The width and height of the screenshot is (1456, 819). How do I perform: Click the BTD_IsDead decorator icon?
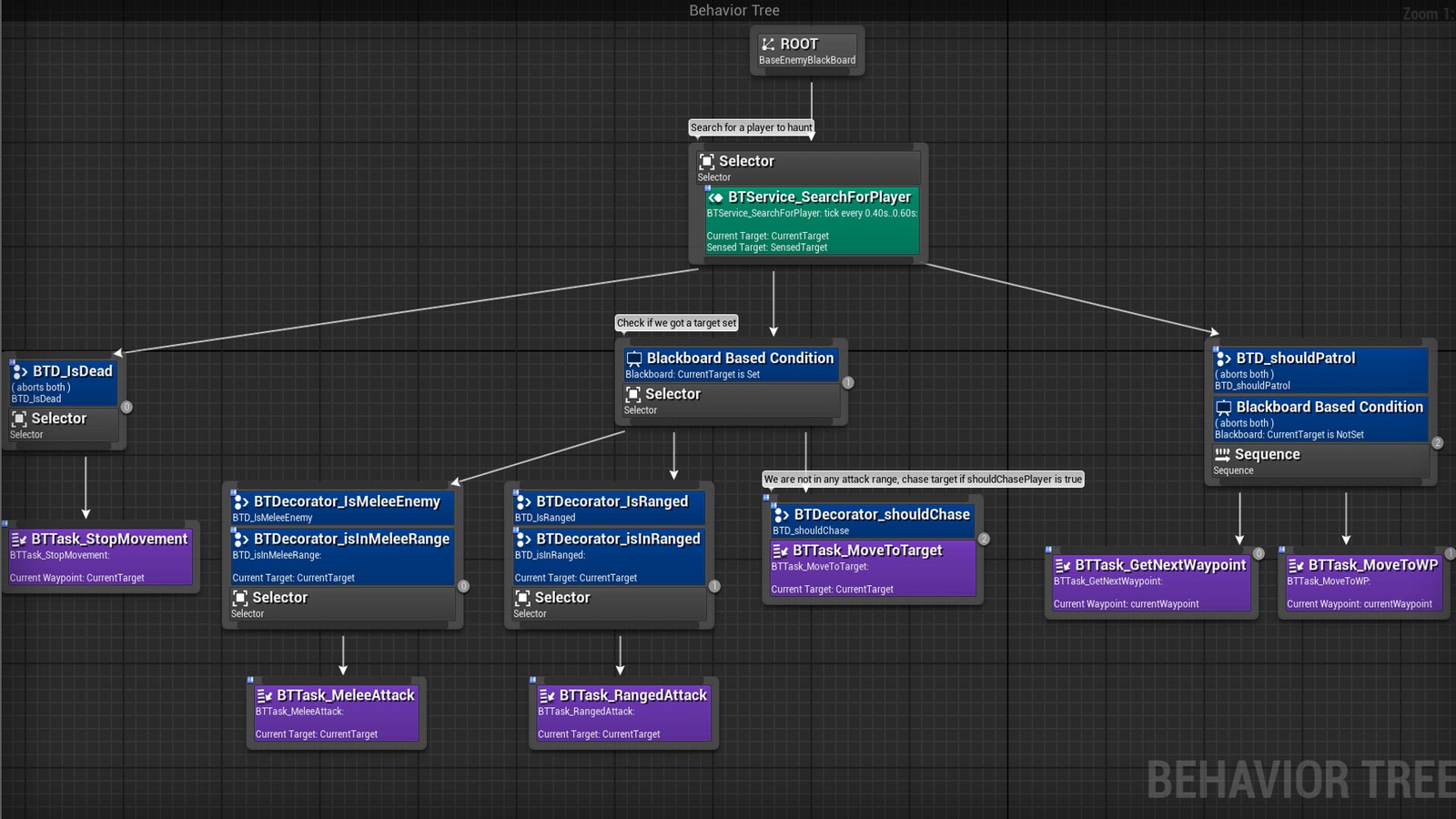[x=19, y=371]
